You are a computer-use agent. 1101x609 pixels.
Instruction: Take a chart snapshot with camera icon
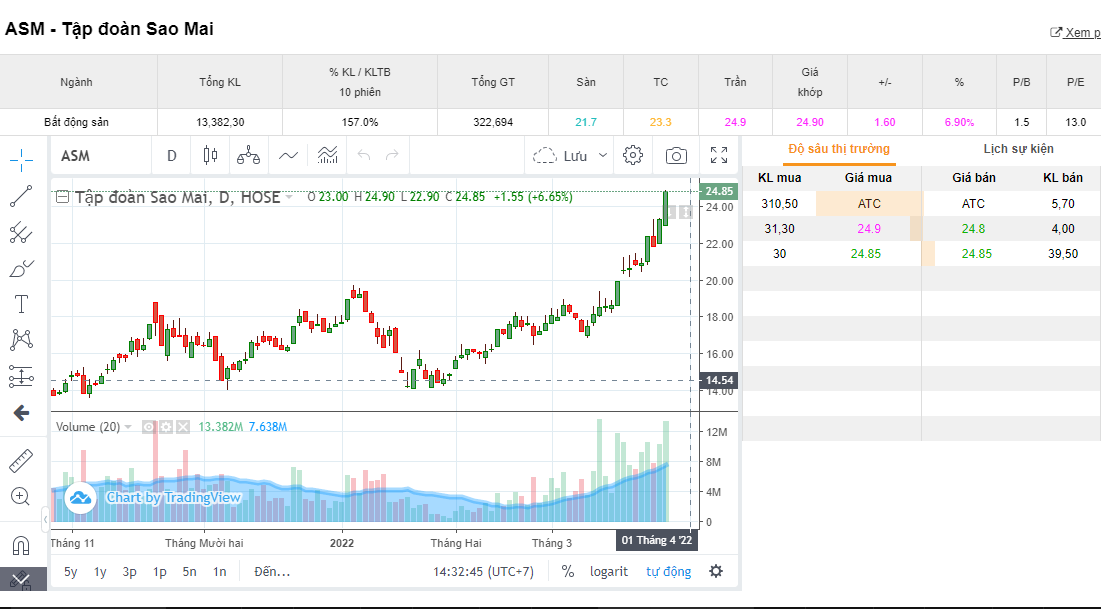pos(677,156)
